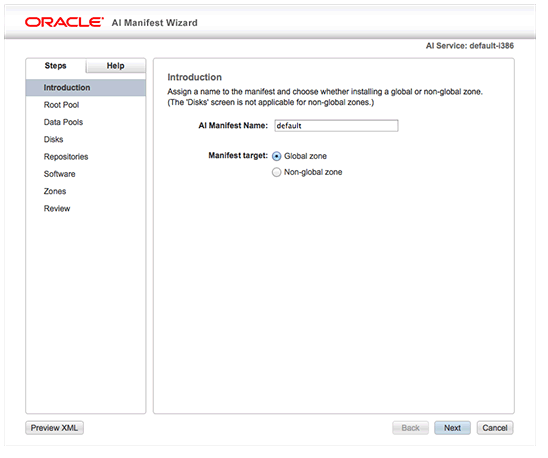Select the Introduction step
This screenshot has width=548, height=458.
pyautogui.click(x=87, y=88)
